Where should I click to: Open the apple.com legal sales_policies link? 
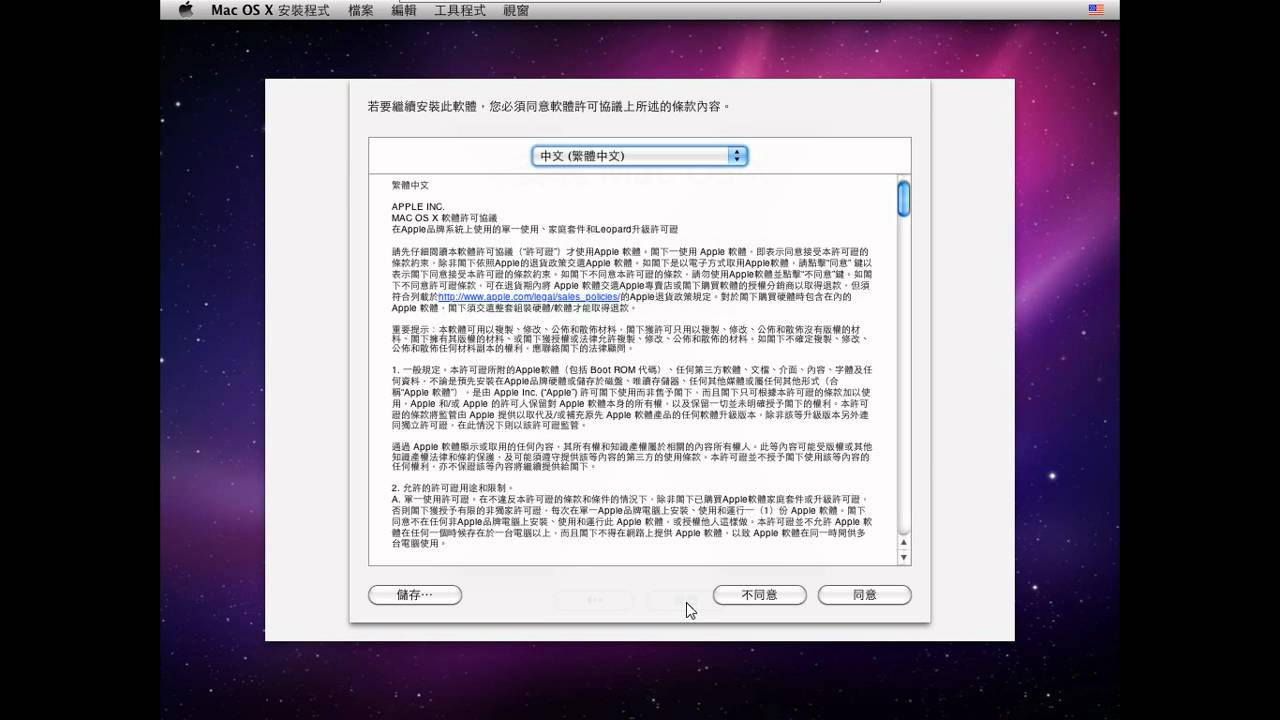[x=529, y=298]
